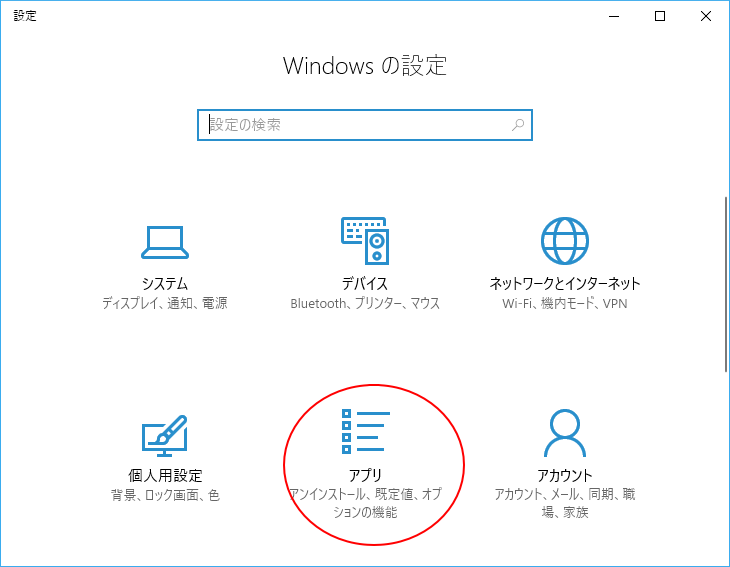Viewport: 730px width, 567px height.
Task: Open the アカウント person icon
Action: [565, 433]
